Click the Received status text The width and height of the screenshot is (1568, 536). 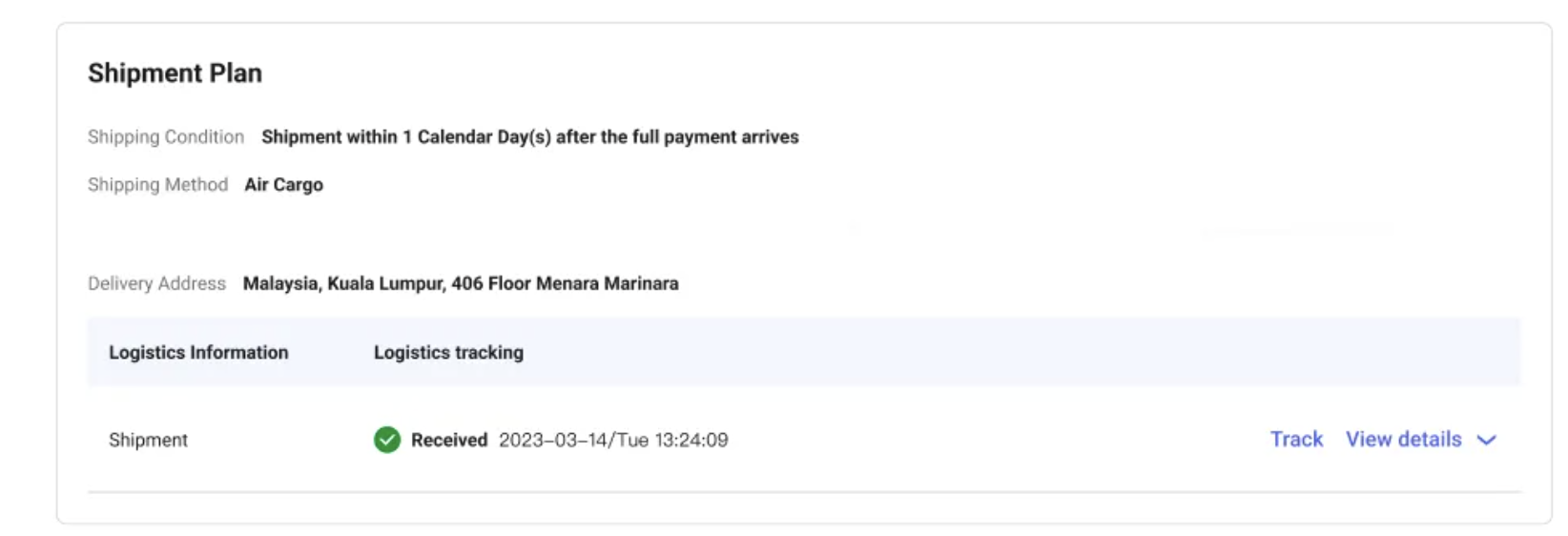(x=449, y=441)
